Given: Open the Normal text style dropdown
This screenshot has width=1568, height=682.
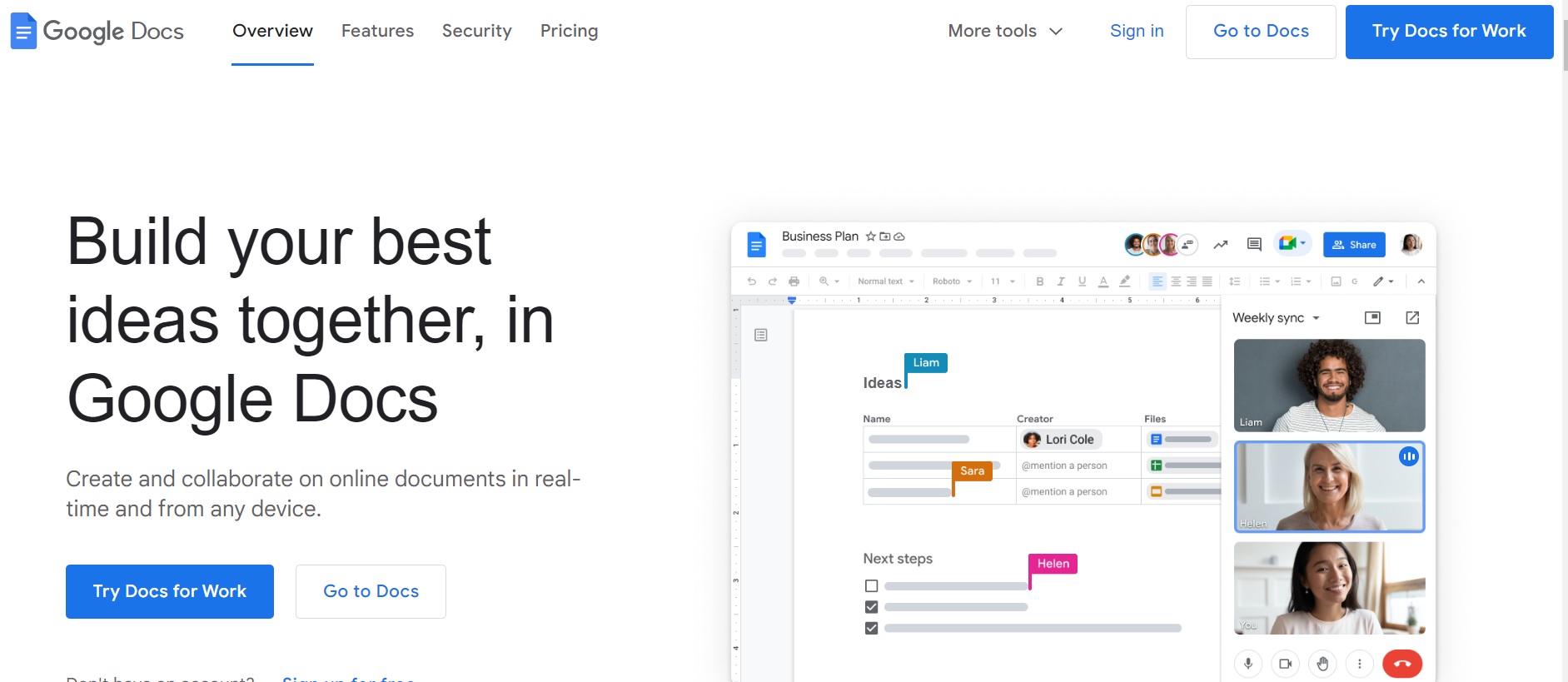Looking at the screenshot, I should pyautogui.click(x=886, y=281).
